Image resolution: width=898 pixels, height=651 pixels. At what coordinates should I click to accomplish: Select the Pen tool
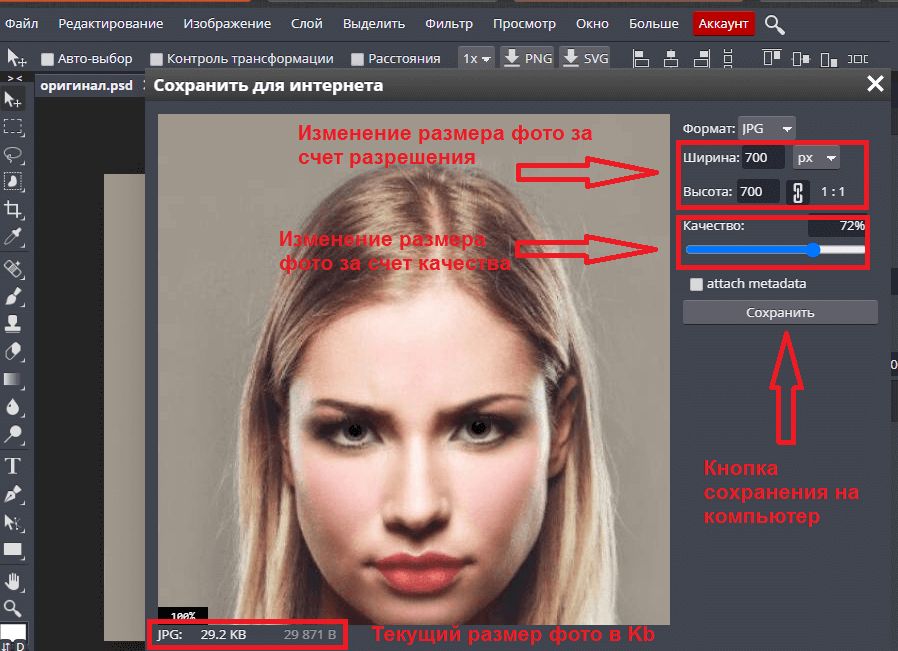(x=13, y=494)
